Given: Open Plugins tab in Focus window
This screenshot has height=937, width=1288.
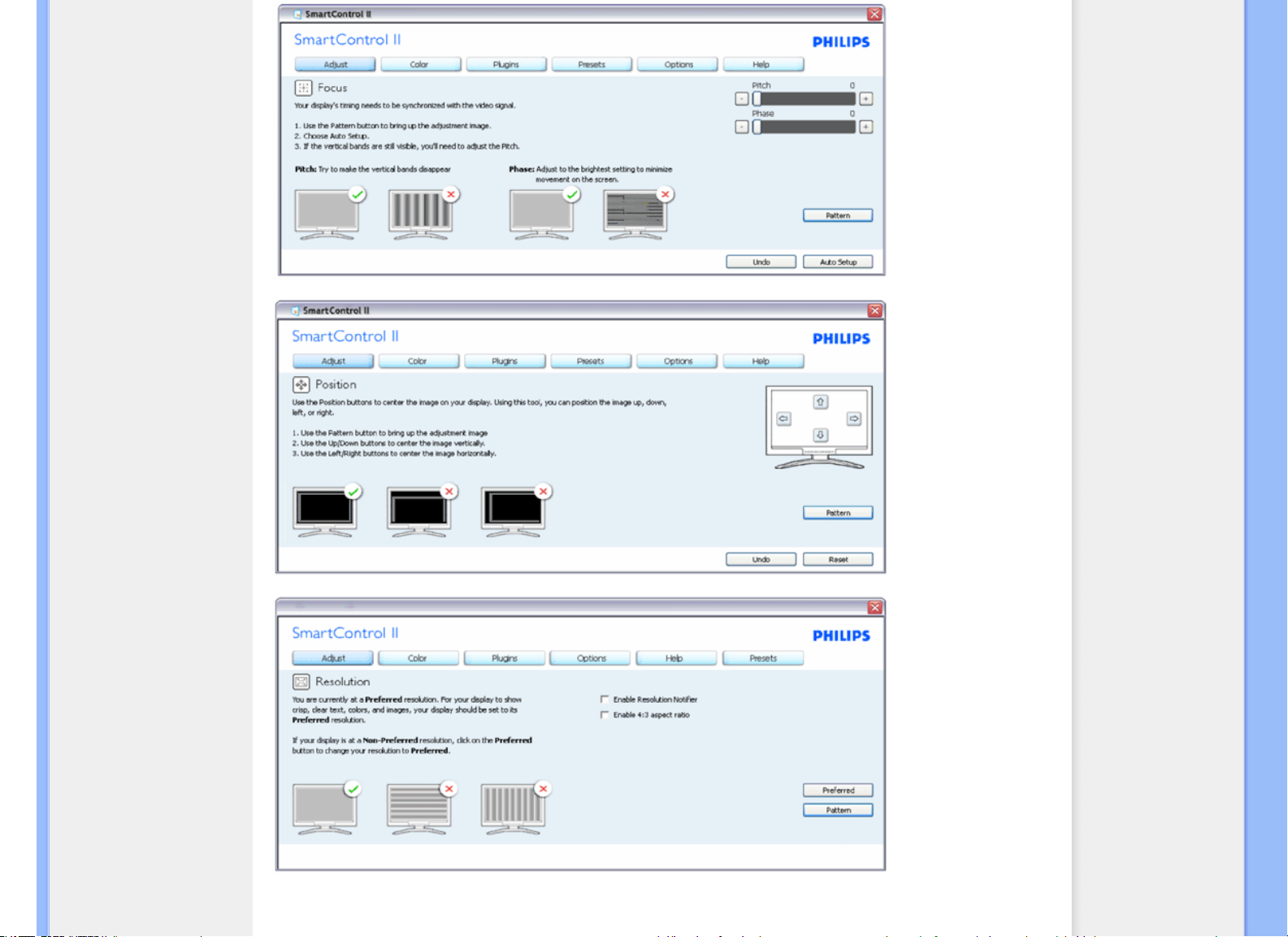Looking at the screenshot, I should 506,64.
